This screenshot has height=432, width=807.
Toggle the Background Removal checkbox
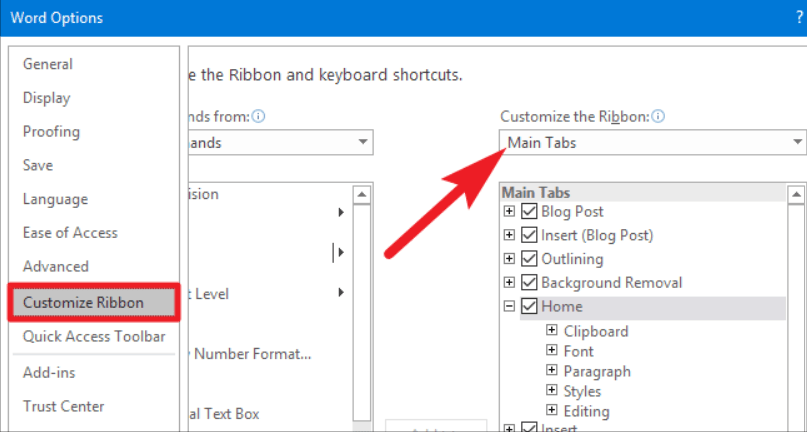point(529,283)
